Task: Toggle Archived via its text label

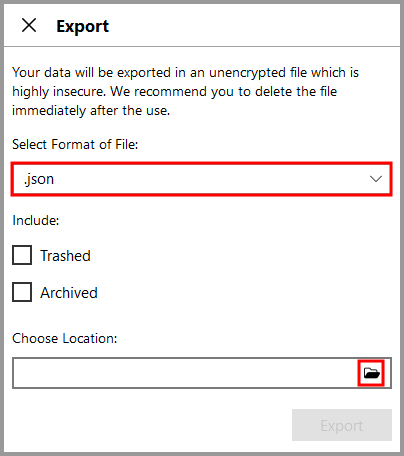Action: coord(69,293)
